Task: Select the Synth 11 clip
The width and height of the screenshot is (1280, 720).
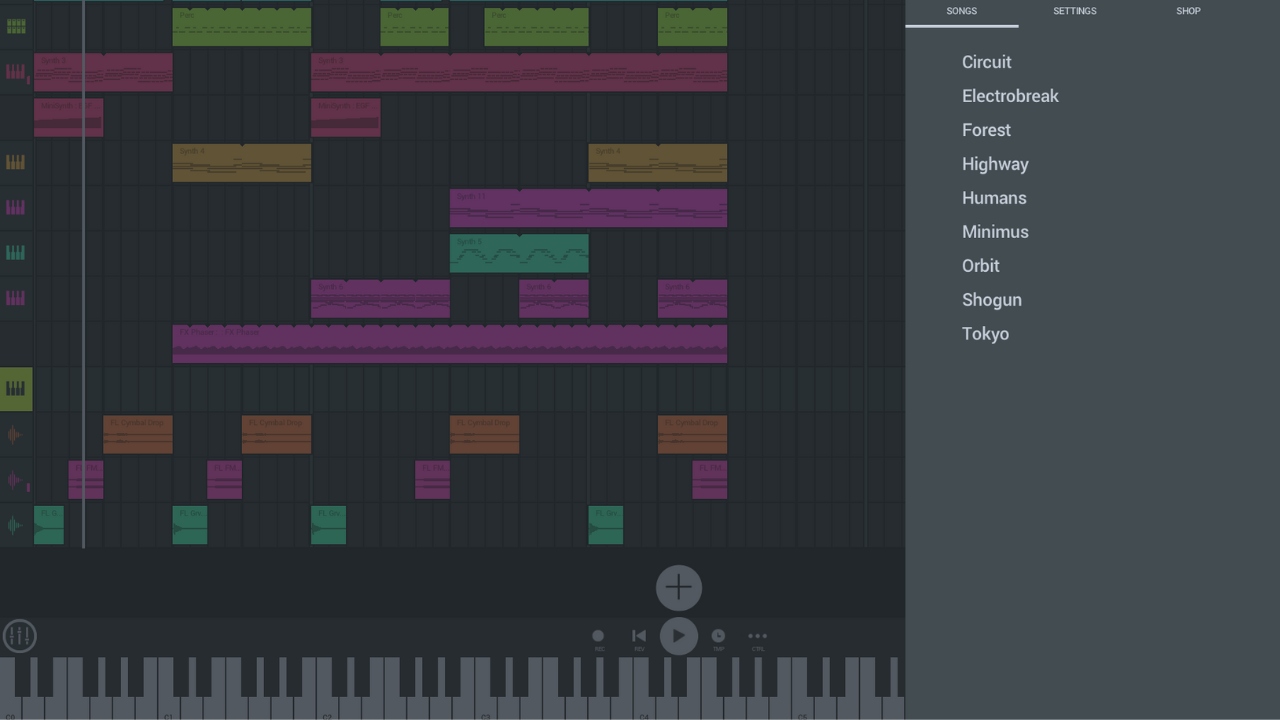Action: pyautogui.click(x=588, y=208)
